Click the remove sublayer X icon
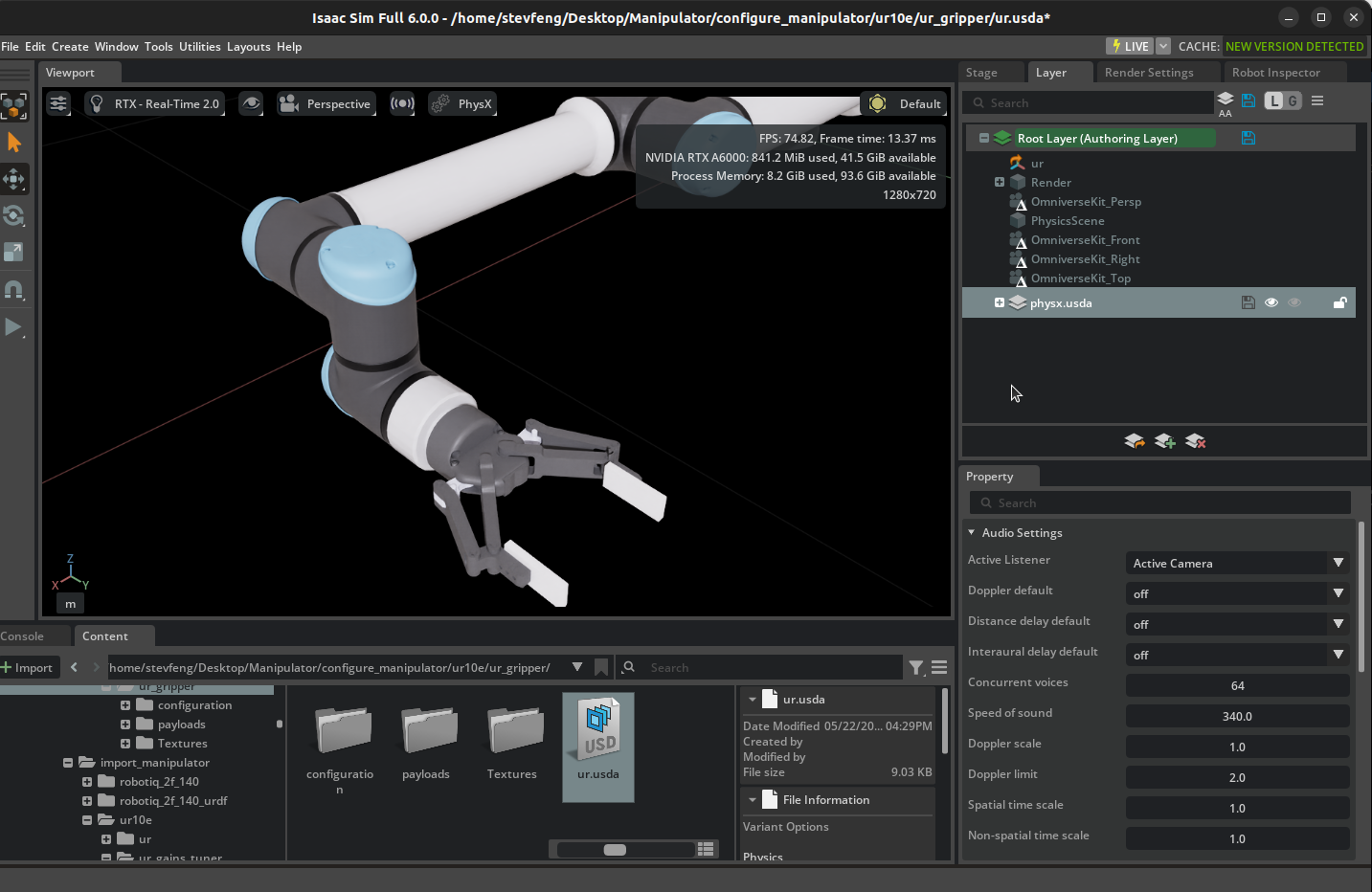Screen dimensions: 1372x892 pos(1195,441)
